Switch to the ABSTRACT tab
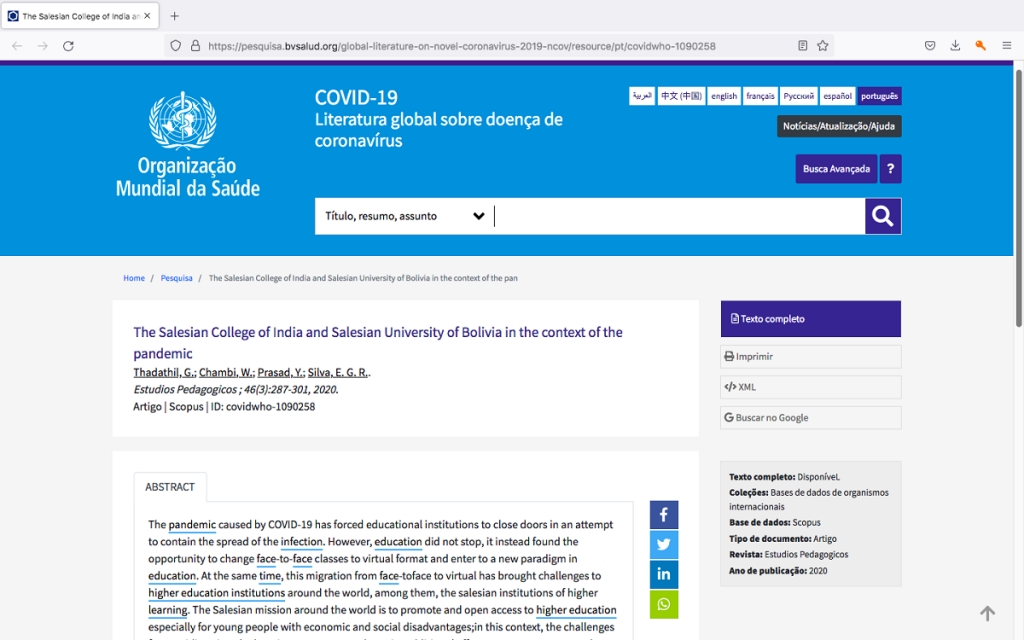 pyautogui.click(x=170, y=487)
